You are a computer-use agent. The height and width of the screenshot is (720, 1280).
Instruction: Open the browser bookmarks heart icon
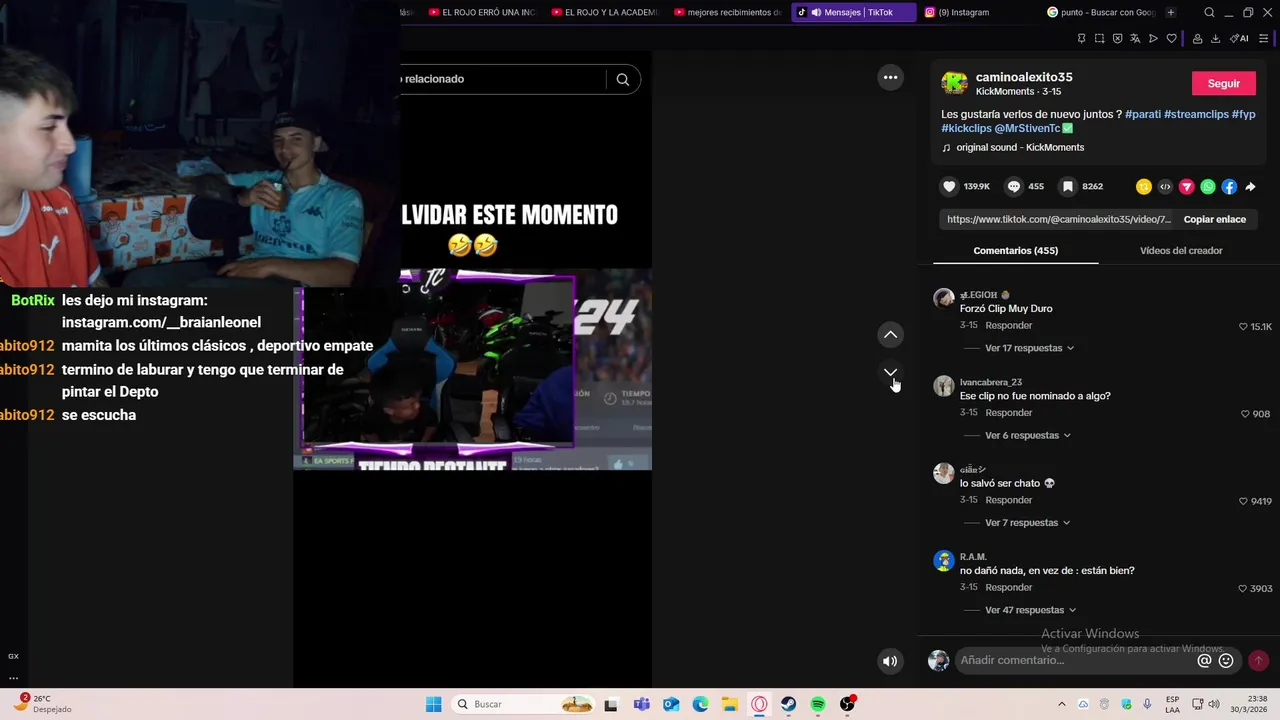point(1171,39)
